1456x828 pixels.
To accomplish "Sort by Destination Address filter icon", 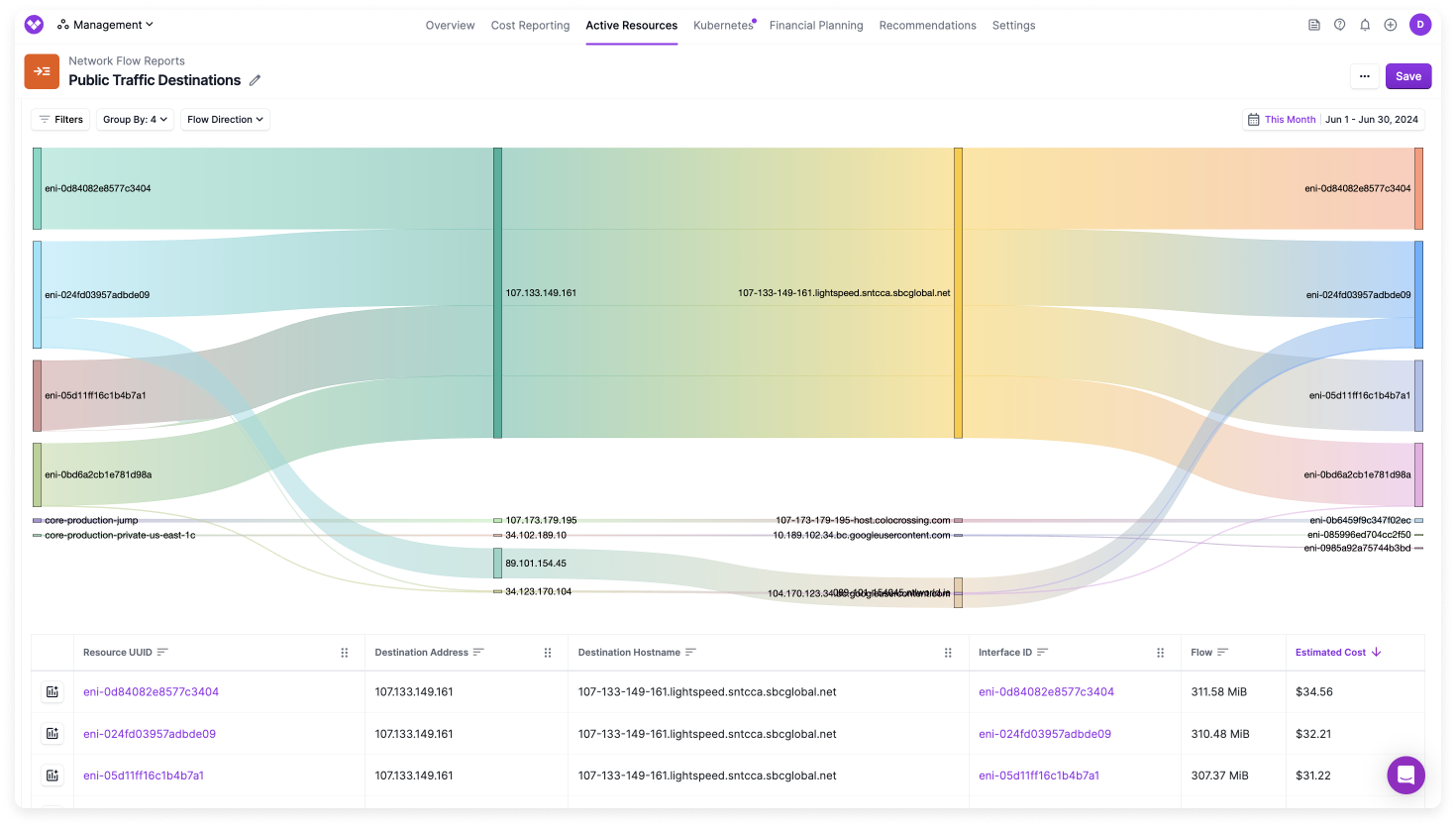I will tap(478, 653).
